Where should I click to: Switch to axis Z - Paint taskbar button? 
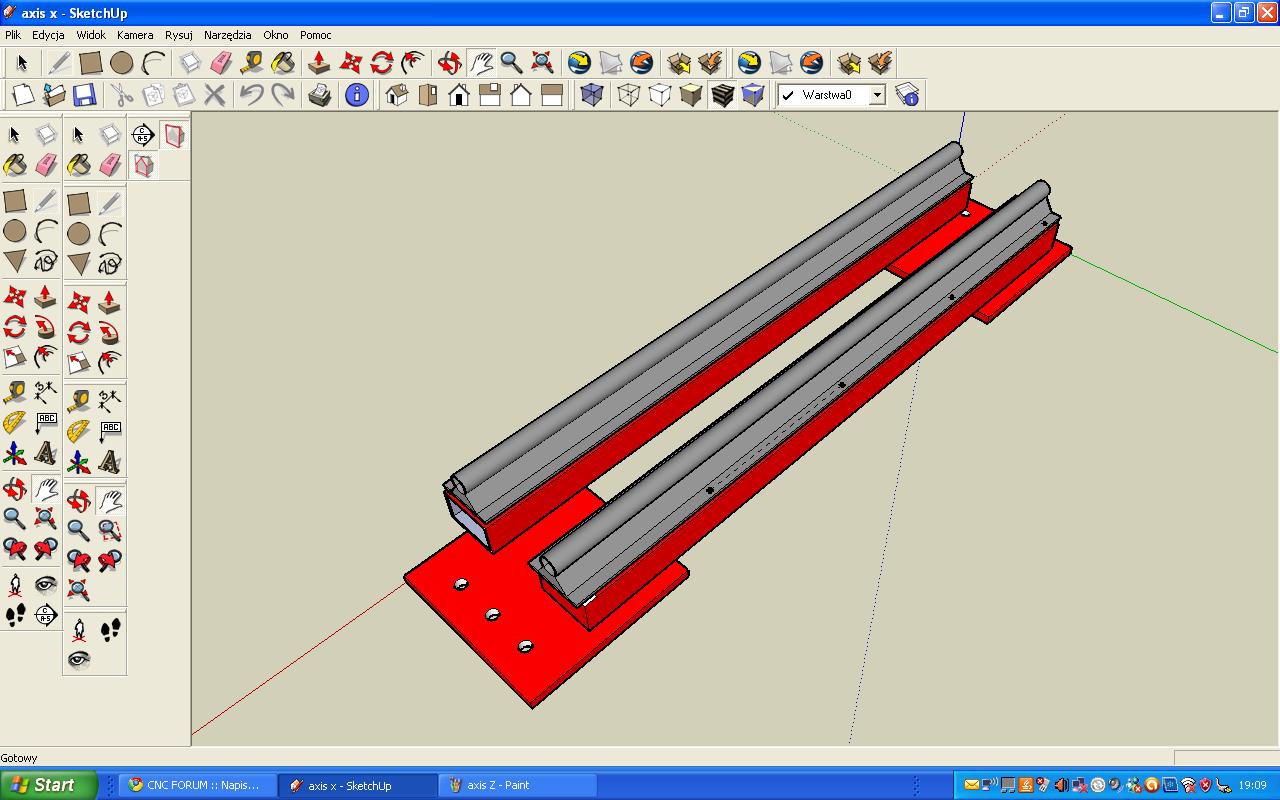point(517,785)
